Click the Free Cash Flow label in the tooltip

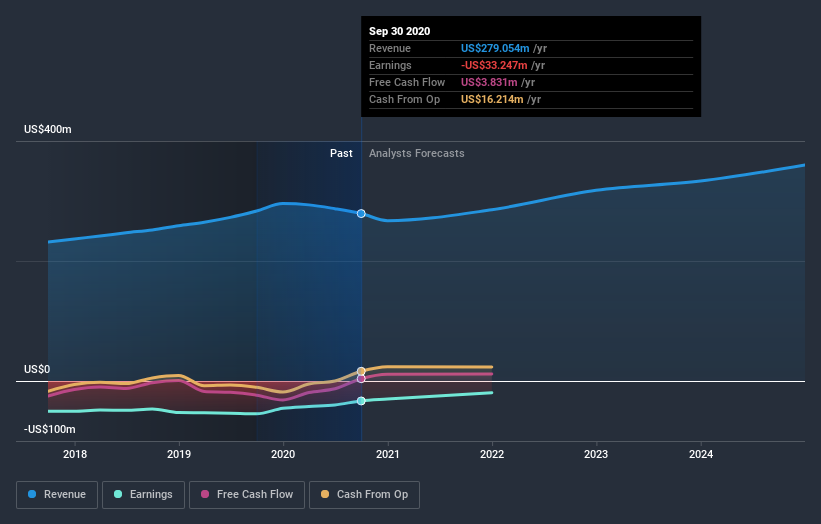pos(407,82)
